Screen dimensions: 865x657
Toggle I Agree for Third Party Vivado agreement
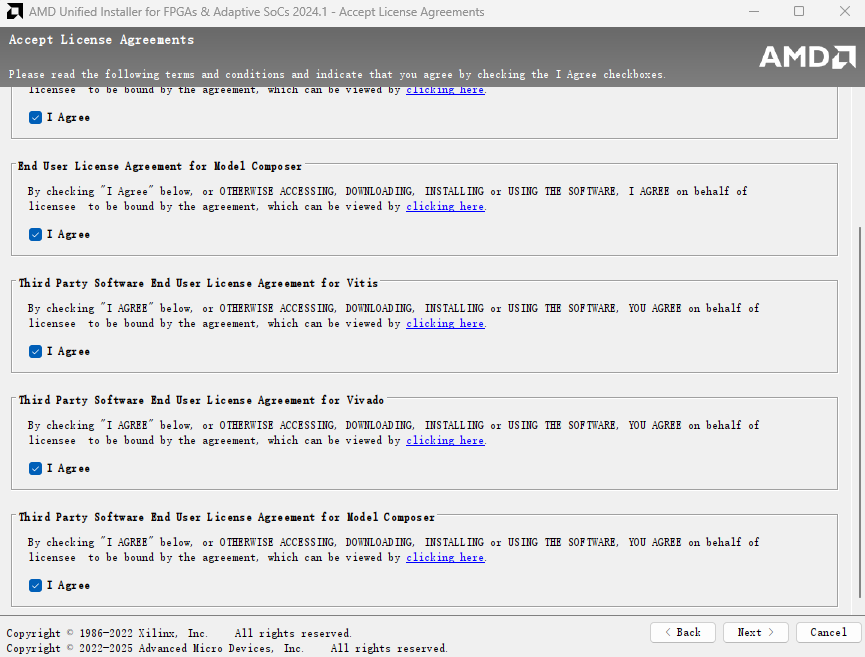(x=36, y=468)
